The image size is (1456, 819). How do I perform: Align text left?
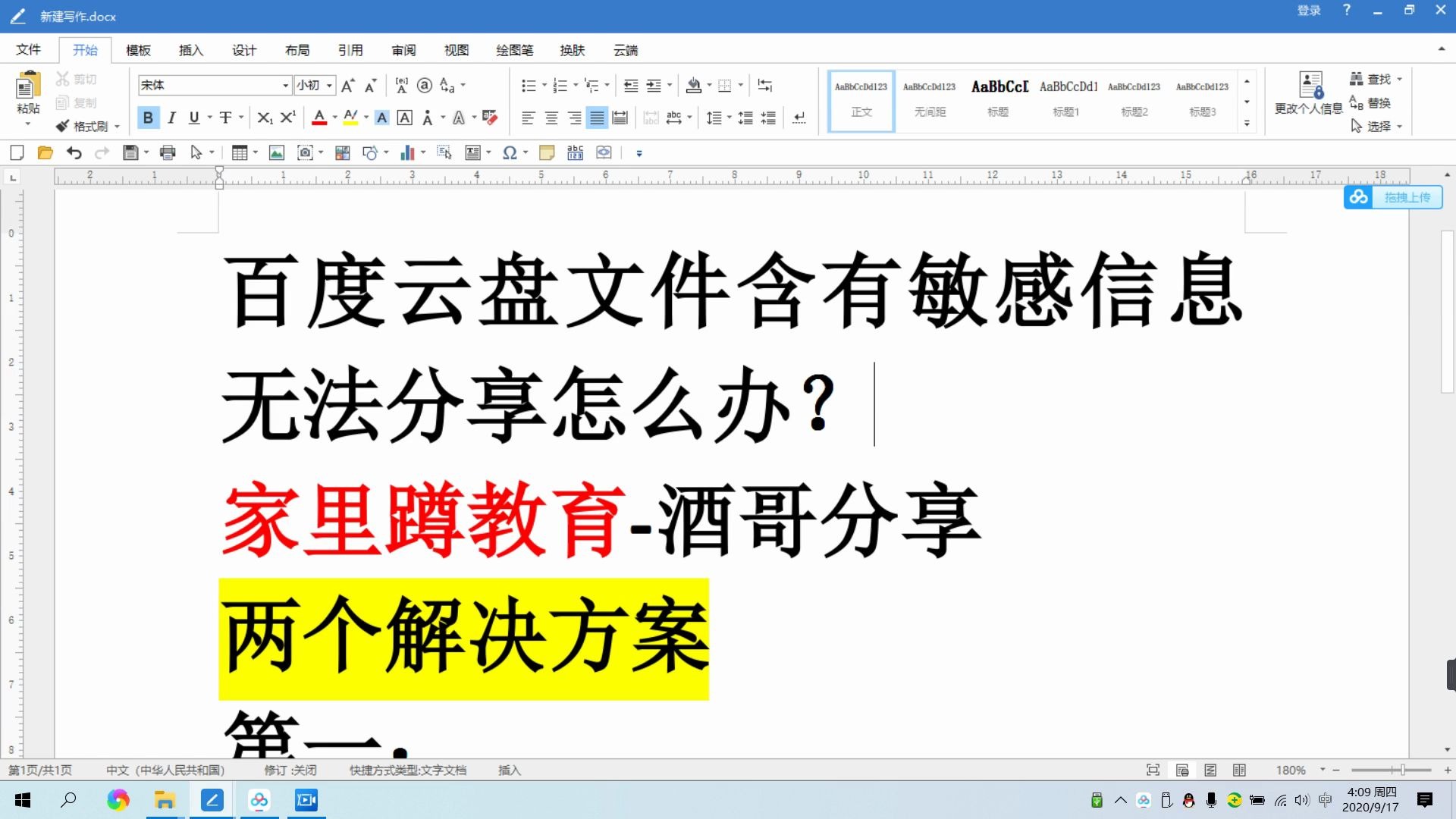529,118
